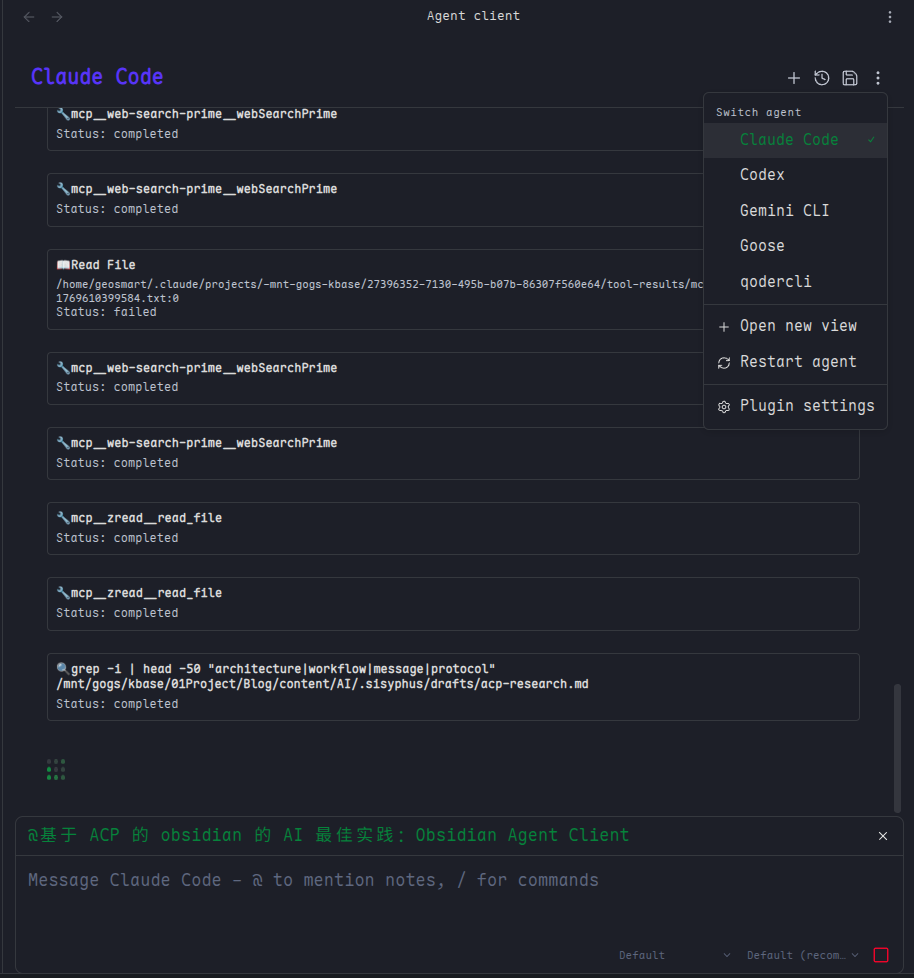Switch agent to Goose
This screenshot has width=914, height=978.
tap(795, 246)
